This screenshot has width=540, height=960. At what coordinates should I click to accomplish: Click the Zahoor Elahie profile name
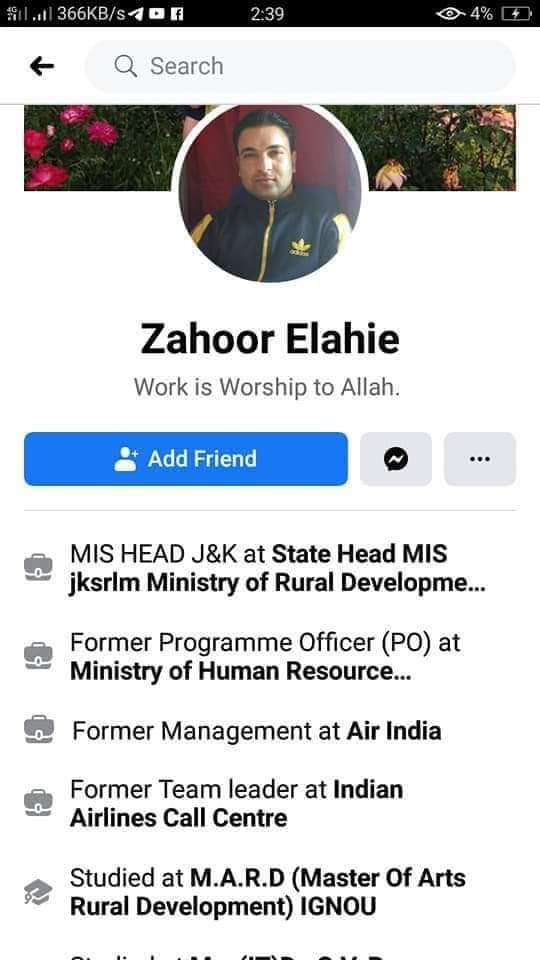pyautogui.click(x=270, y=339)
